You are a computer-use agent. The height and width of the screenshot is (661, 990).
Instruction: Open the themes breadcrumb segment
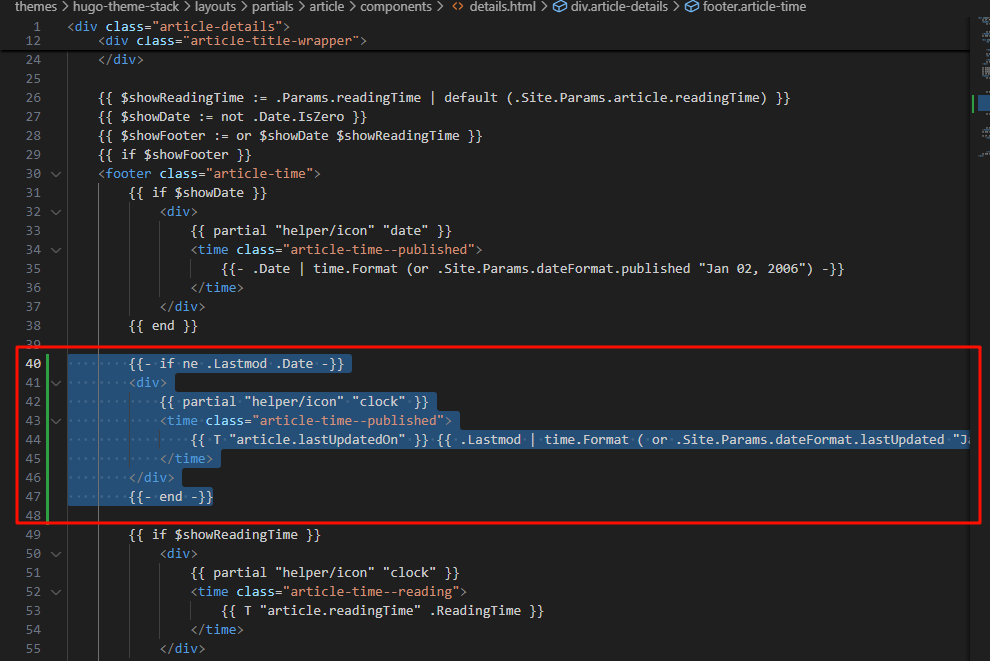click(36, 7)
